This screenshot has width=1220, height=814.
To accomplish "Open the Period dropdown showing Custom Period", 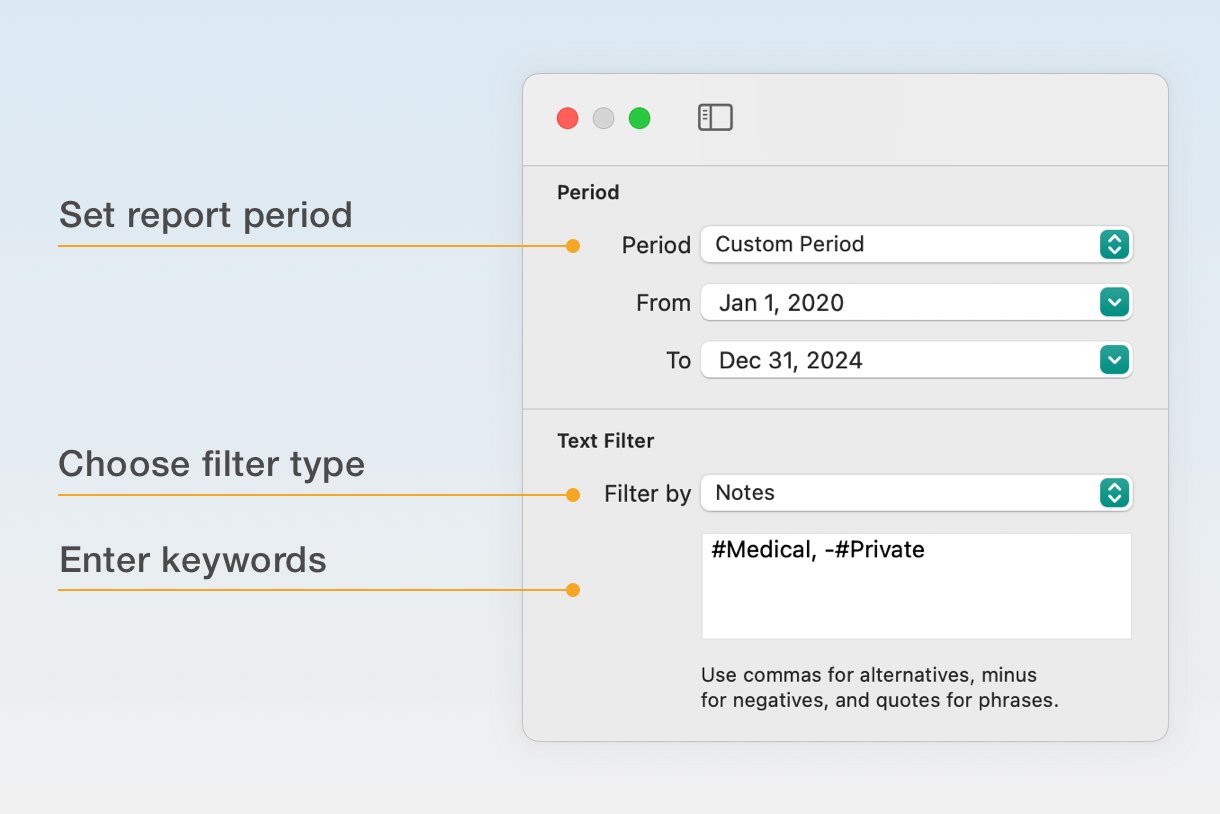I will point(916,244).
